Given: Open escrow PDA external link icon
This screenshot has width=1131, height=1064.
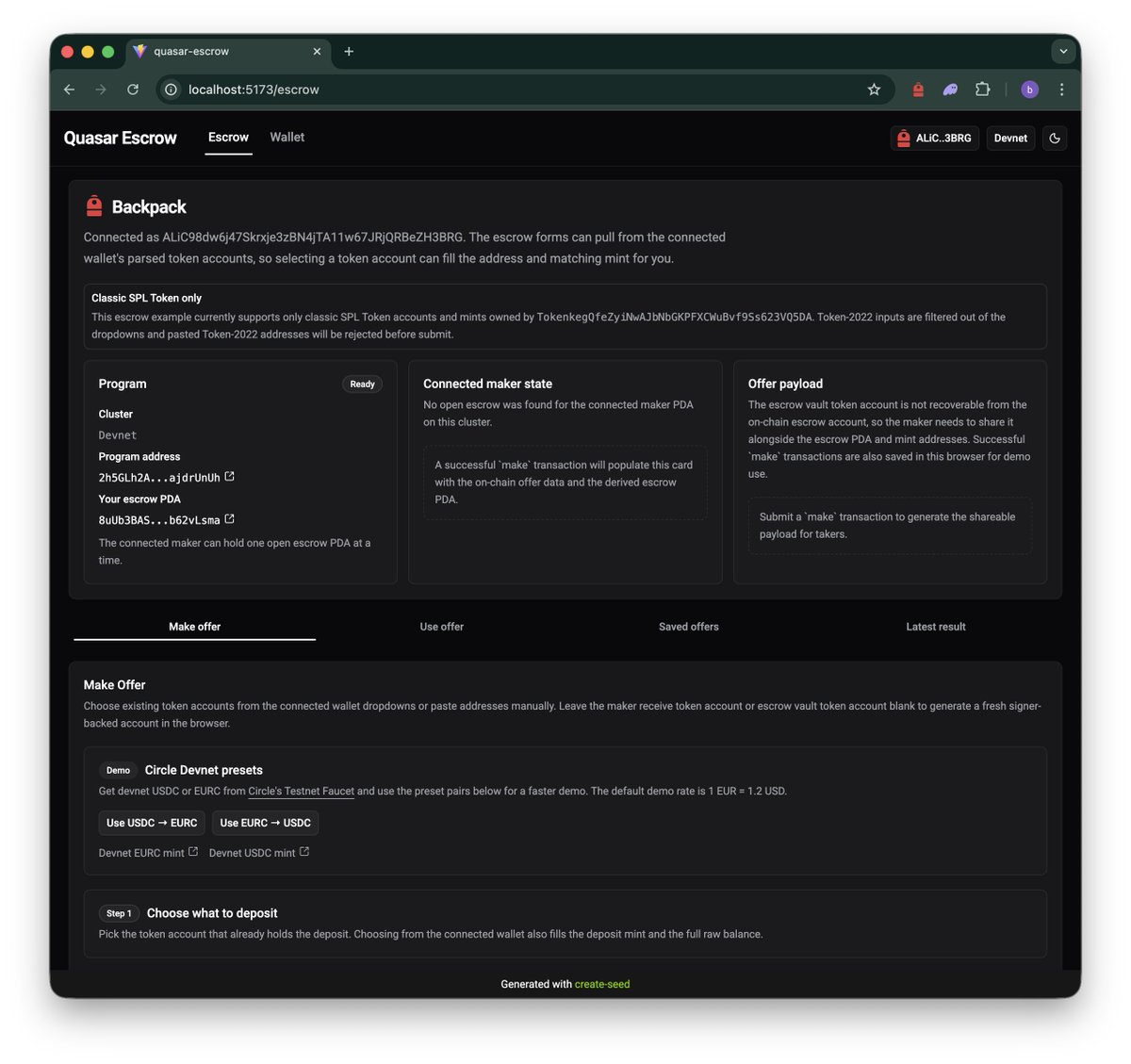Looking at the screenshot, I should point(229,519).
